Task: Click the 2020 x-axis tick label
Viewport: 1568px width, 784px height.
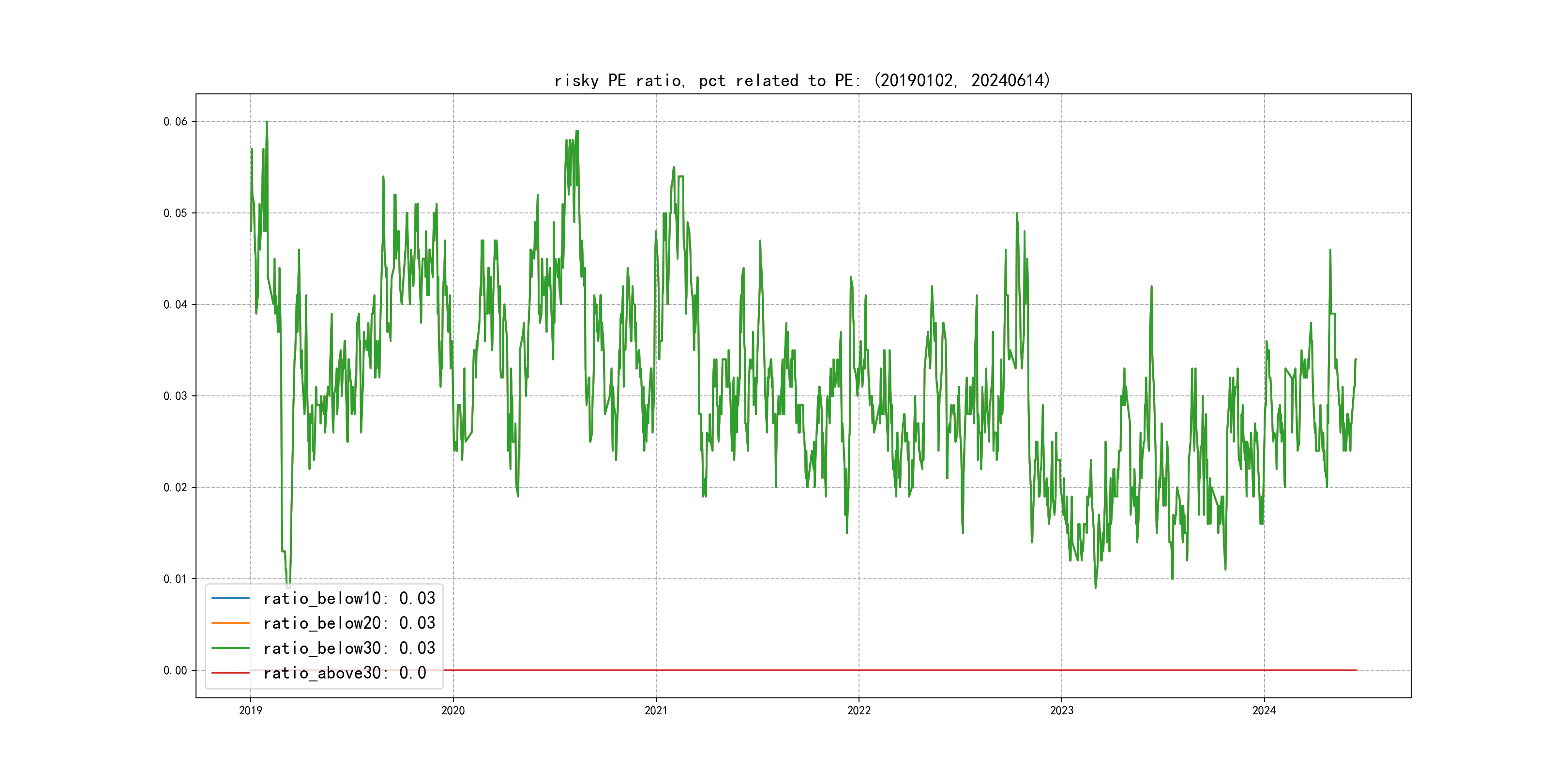Action: coord(453,710)
